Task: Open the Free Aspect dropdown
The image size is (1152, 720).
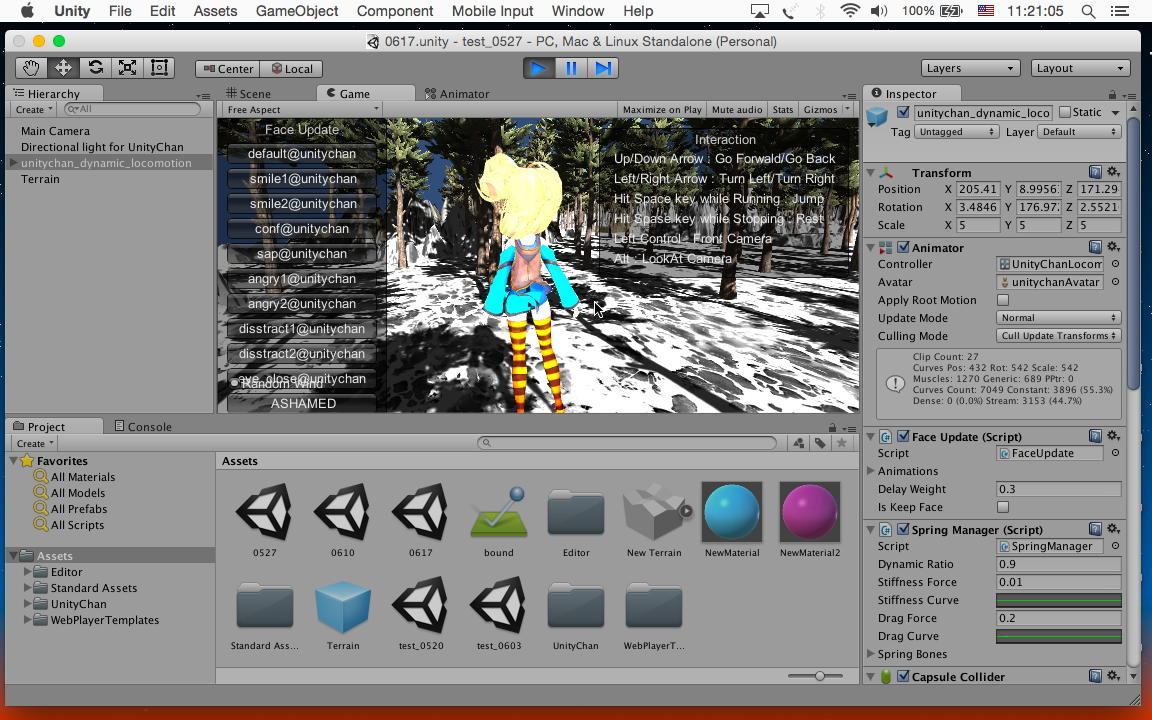Action: [x=302, y=109]
